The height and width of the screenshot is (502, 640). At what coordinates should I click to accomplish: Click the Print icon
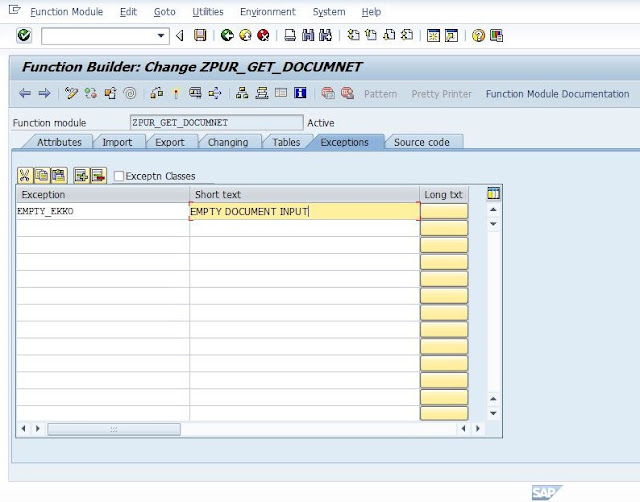290,36
